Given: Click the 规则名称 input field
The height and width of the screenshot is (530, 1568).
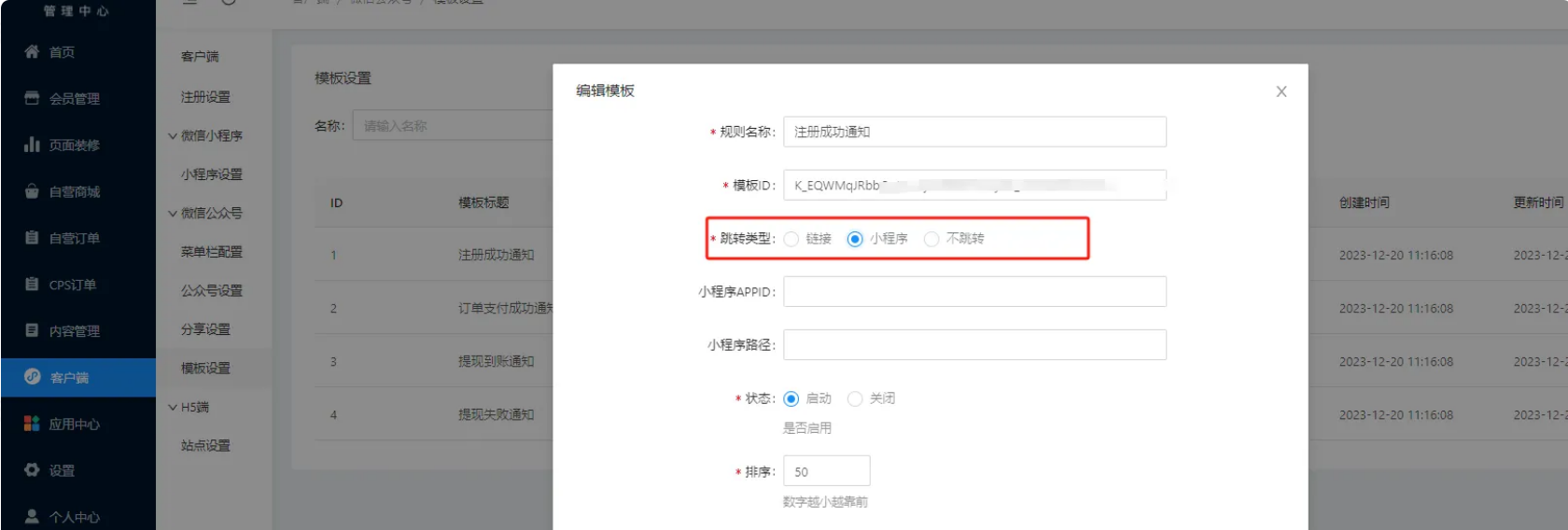Looking at the screenshot, I should (974, 132).
